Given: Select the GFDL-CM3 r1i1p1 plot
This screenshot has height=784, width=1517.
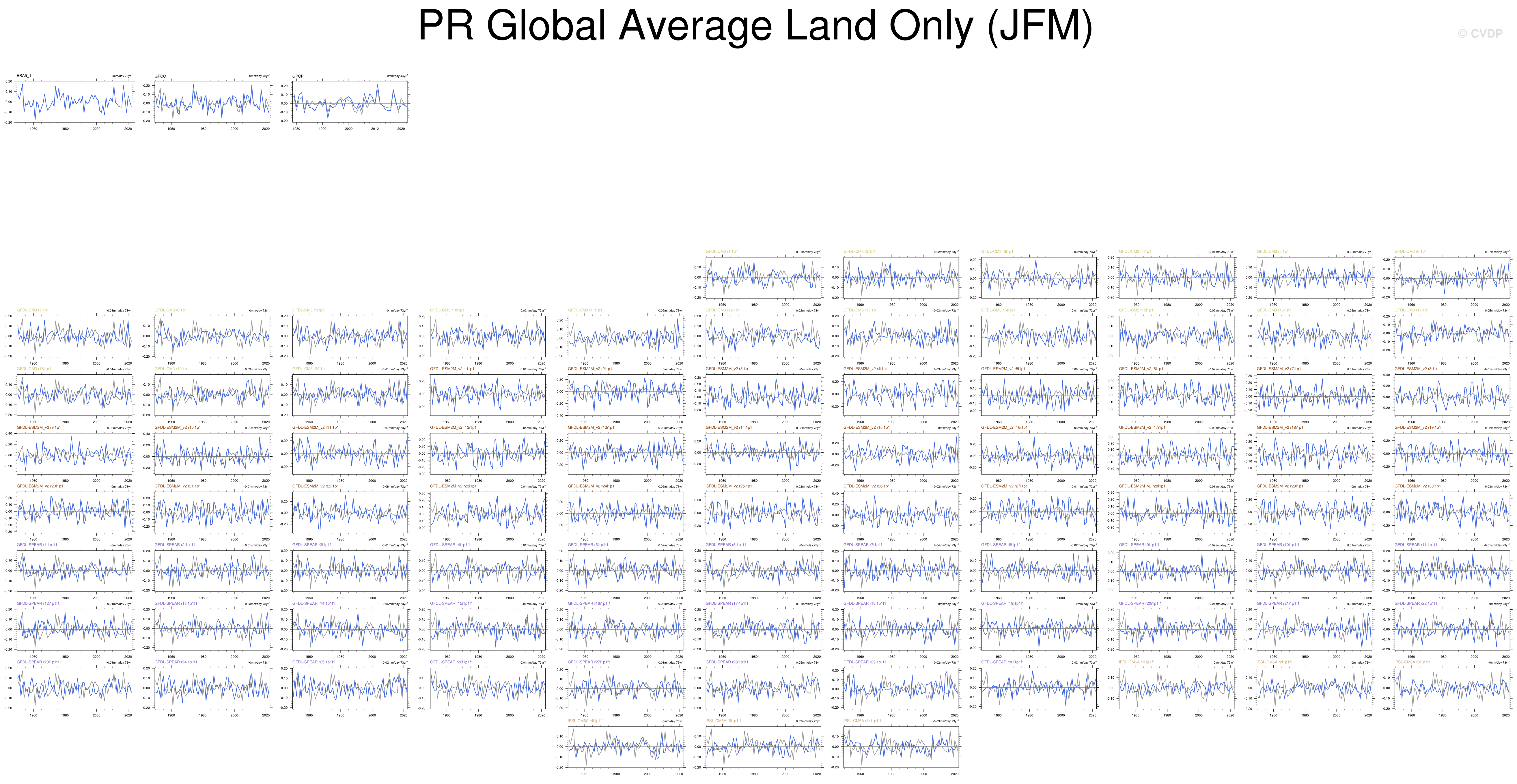Looking at the screenshot, I should (764, 277).
